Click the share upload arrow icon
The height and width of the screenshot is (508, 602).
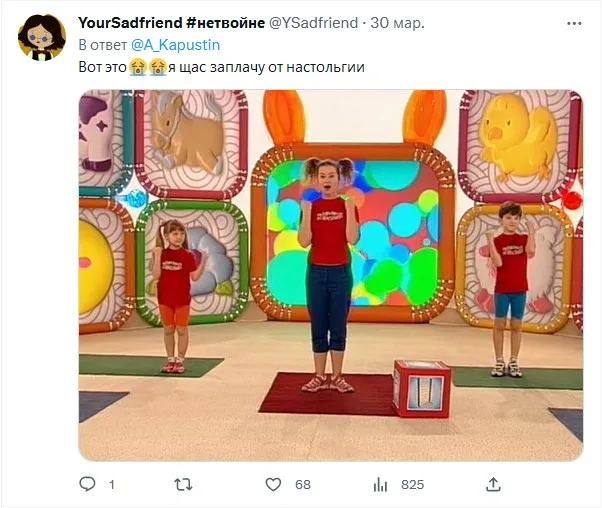coord(493,485)
